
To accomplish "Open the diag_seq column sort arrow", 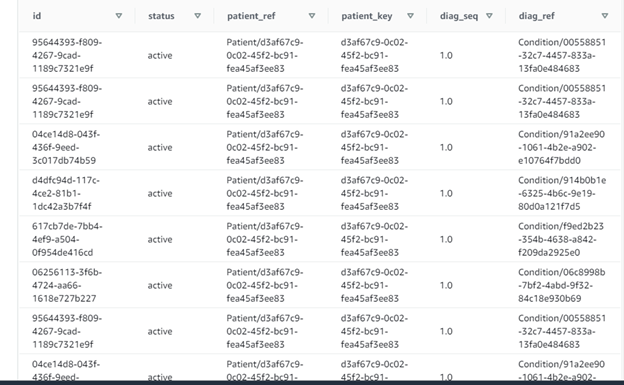I will click(489, 16).
